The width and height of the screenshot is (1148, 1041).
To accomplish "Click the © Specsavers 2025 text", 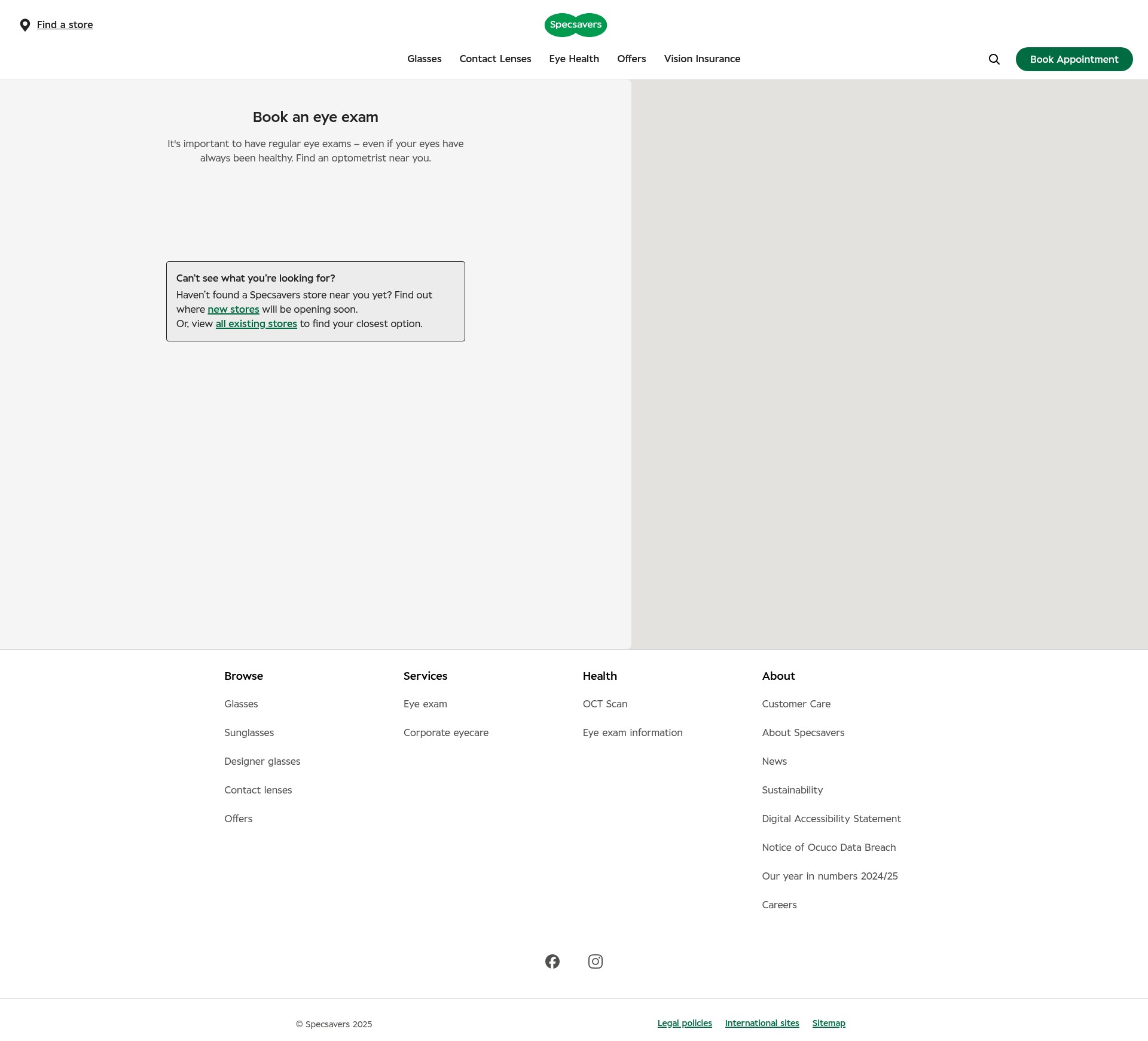I will [x=334, y=1024].
